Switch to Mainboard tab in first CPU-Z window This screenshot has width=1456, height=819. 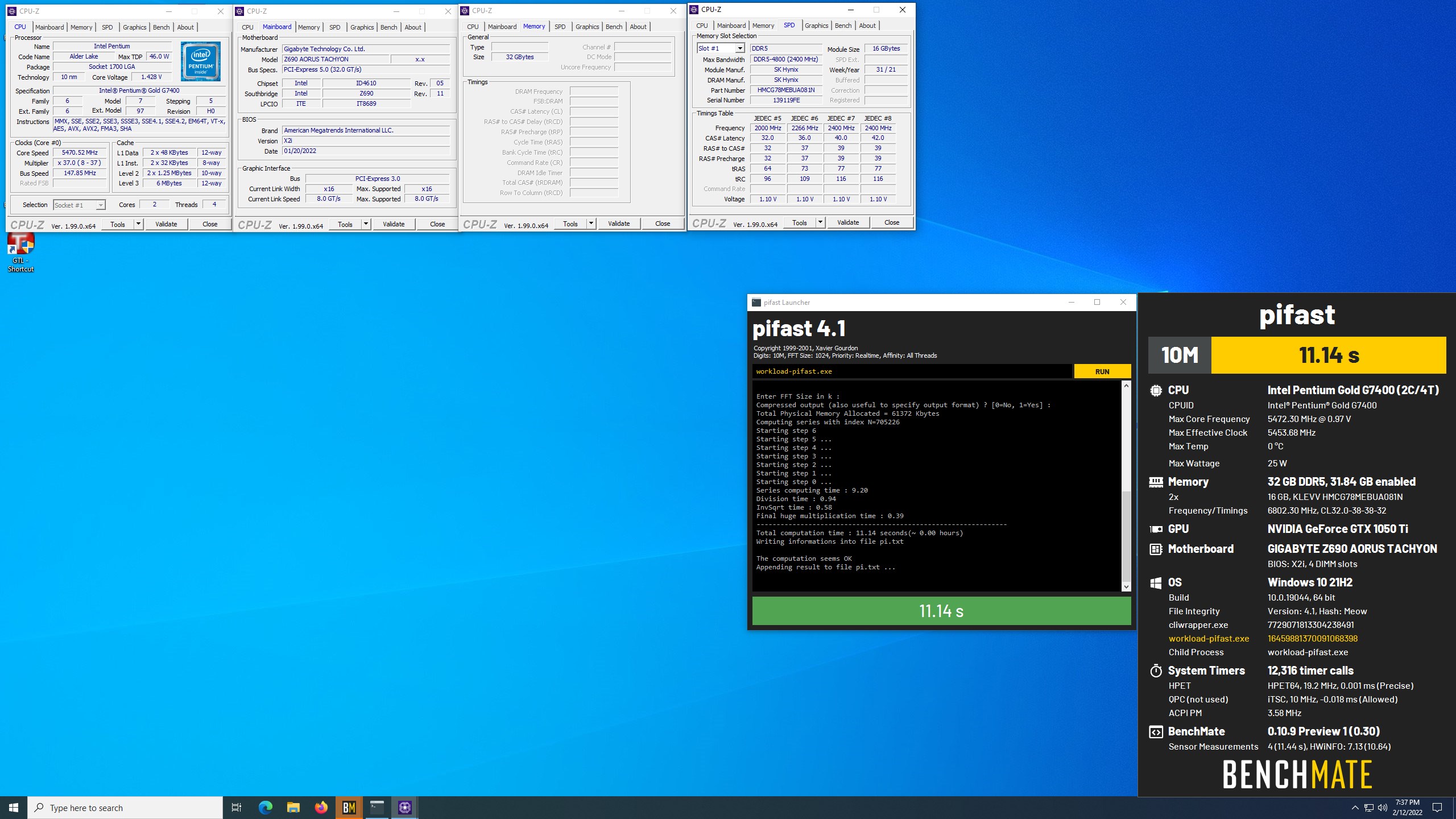tap(49, 27)
